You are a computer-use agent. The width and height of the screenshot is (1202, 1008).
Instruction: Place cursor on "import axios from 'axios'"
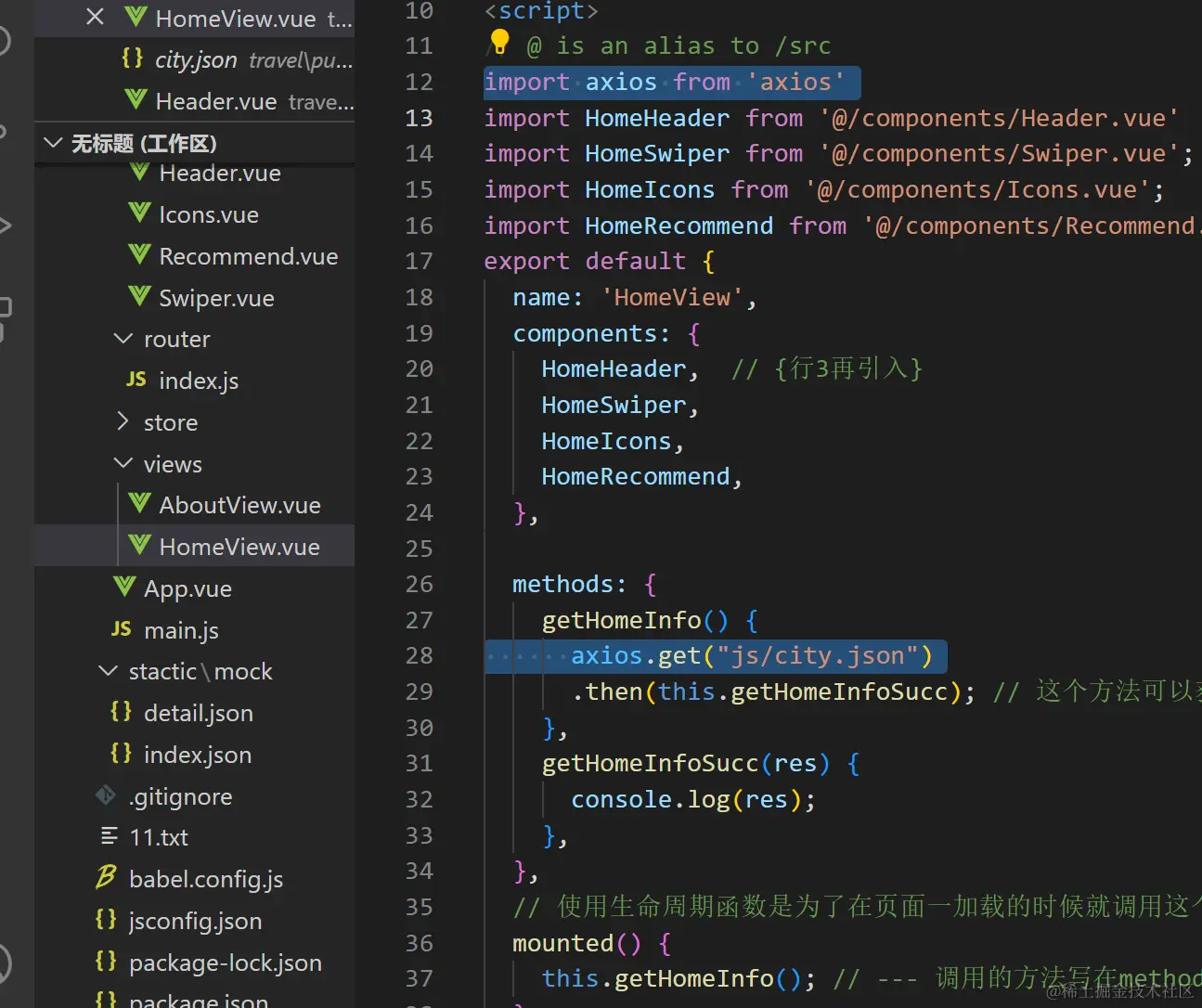coord(665,82)
